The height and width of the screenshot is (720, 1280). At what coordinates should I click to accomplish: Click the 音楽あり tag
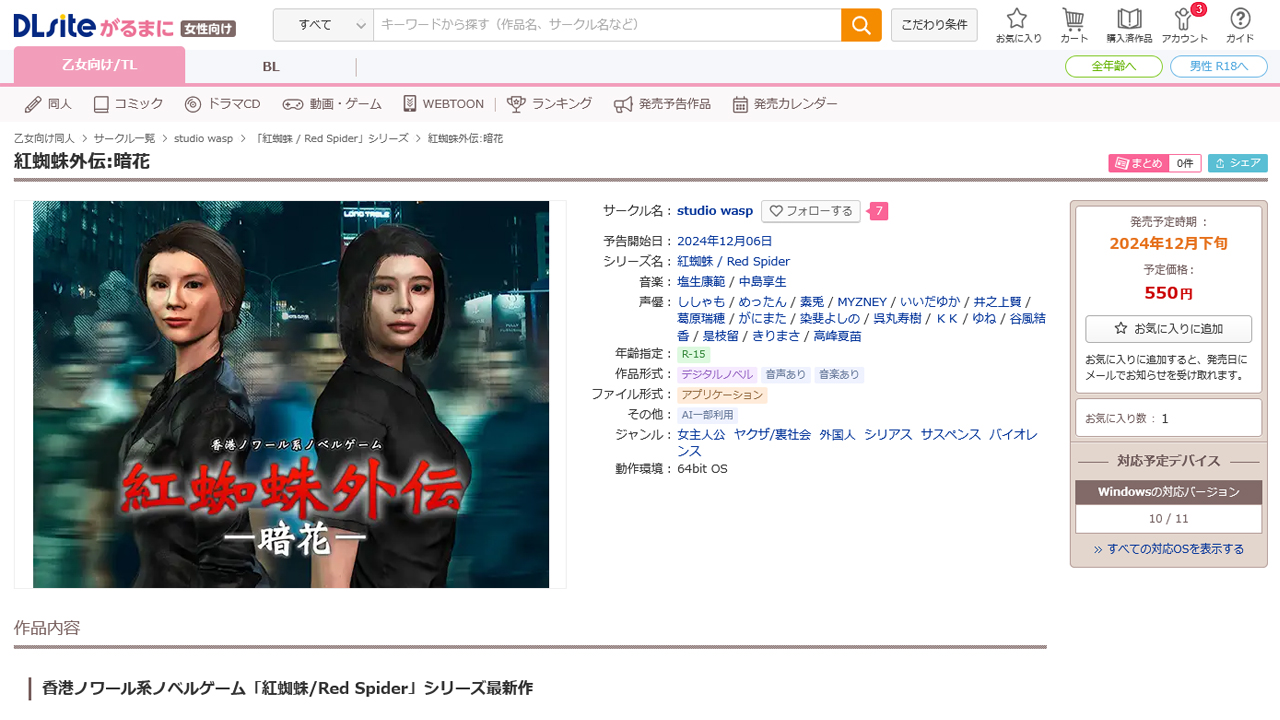[x=839, y=375]
